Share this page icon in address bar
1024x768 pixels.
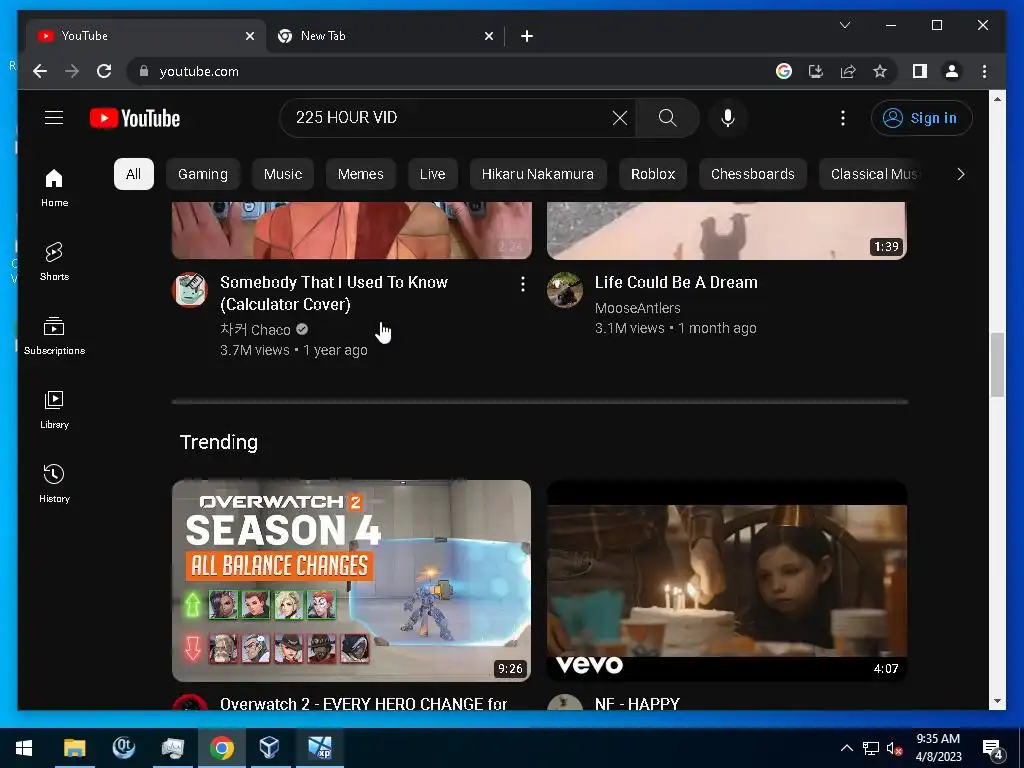(848, 71)
